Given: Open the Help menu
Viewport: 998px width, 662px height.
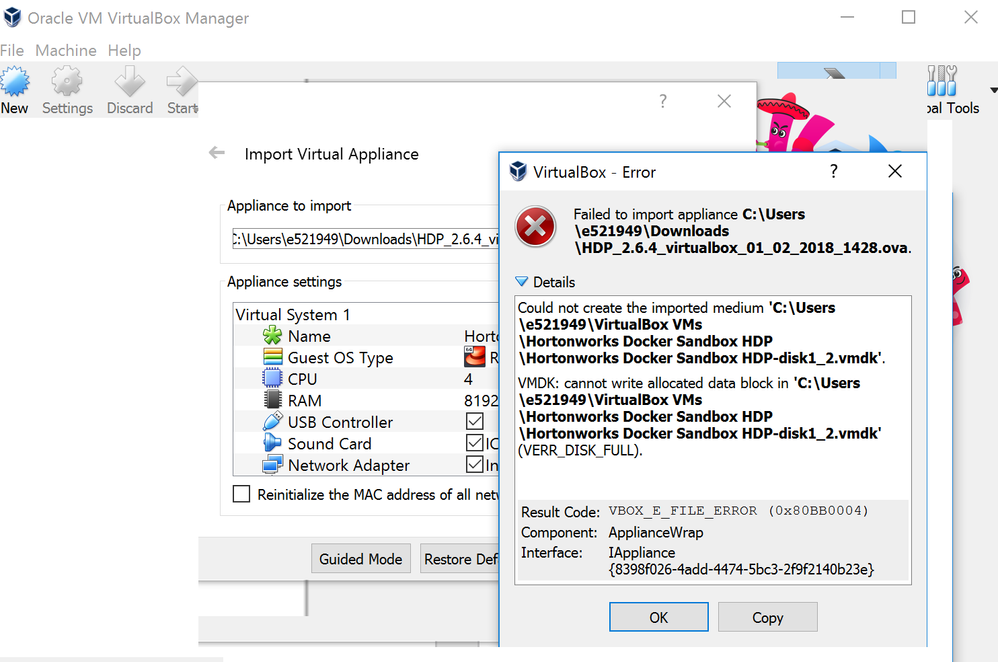Looking at the screenshot, I should pos(124,50).
